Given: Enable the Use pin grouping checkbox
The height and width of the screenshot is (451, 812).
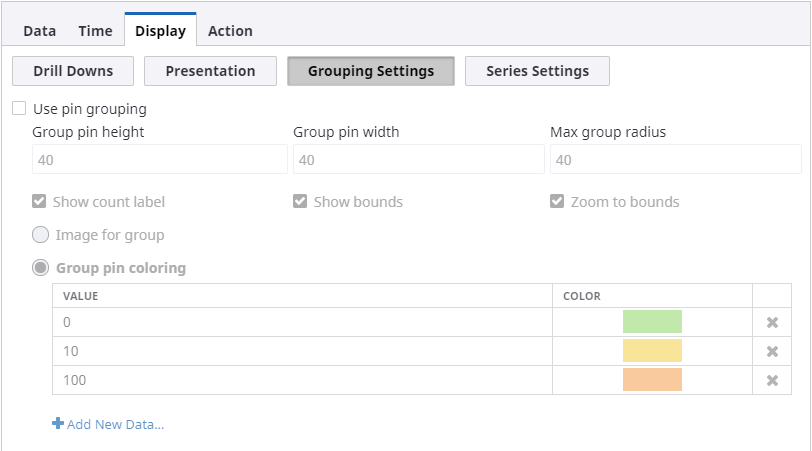Looking at the screenshot, I should pyautogui.click(x=20, y=109).
